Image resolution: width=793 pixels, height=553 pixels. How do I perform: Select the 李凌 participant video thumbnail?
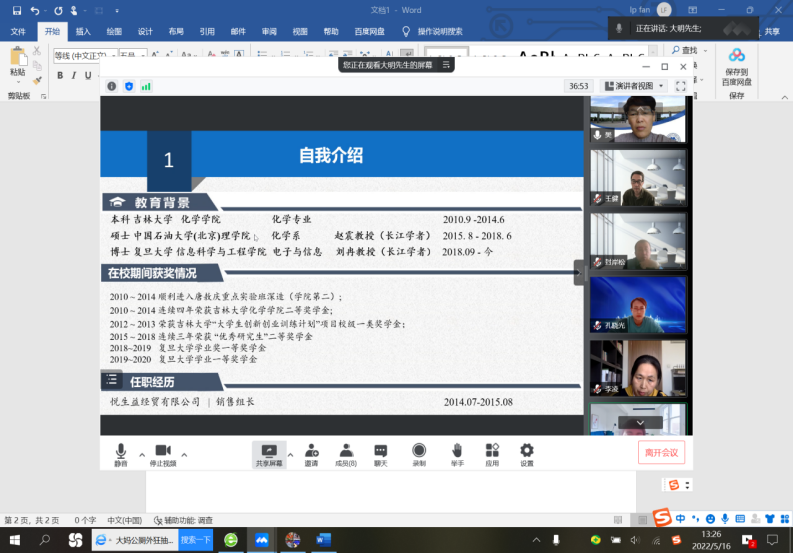[x=637, y=367]
